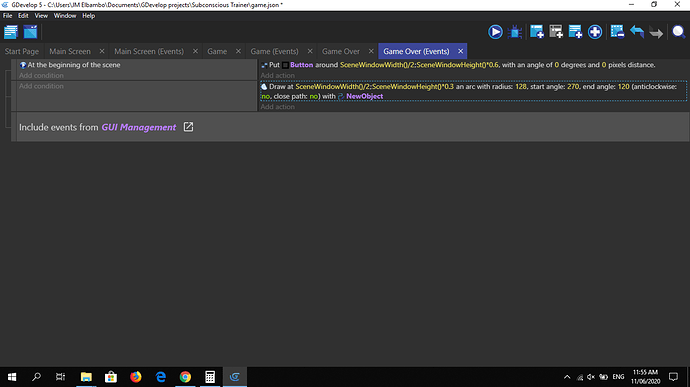Open GUI Management external events link
The image size is (690, 387).
139,127
